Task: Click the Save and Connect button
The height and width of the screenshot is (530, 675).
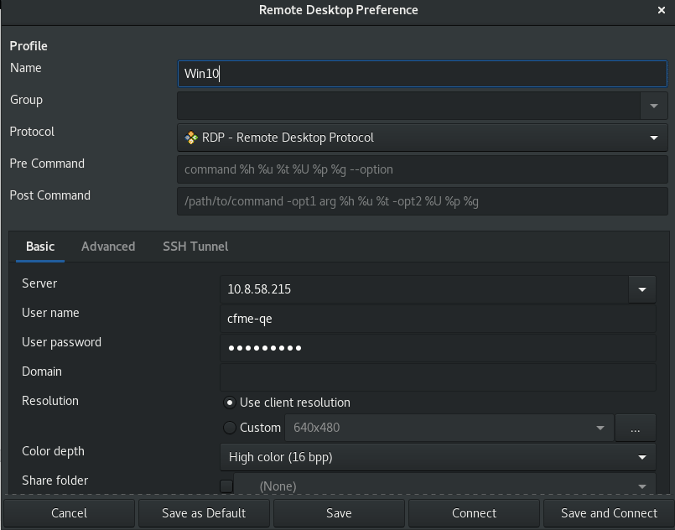Action: [x=608, y=513]
